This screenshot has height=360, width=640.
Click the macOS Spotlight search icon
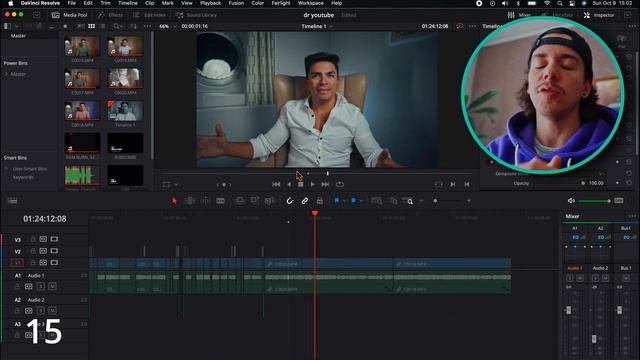click(x=560, y=3)
